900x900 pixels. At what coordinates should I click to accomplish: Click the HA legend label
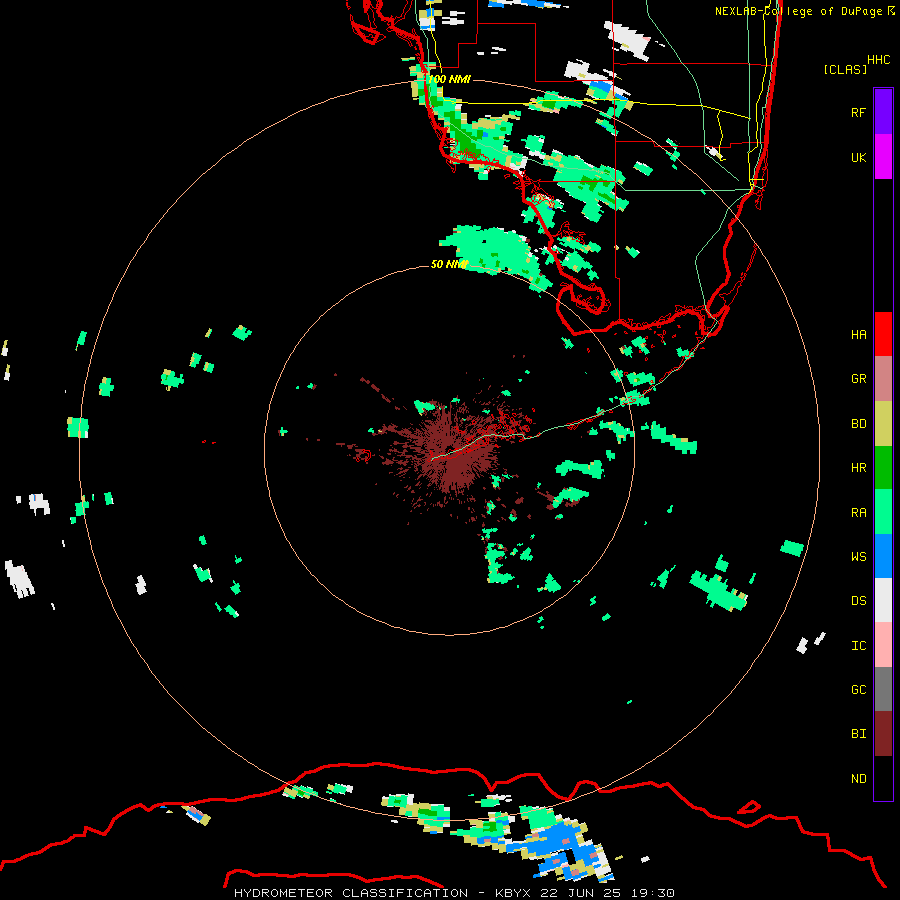[858, 335]
